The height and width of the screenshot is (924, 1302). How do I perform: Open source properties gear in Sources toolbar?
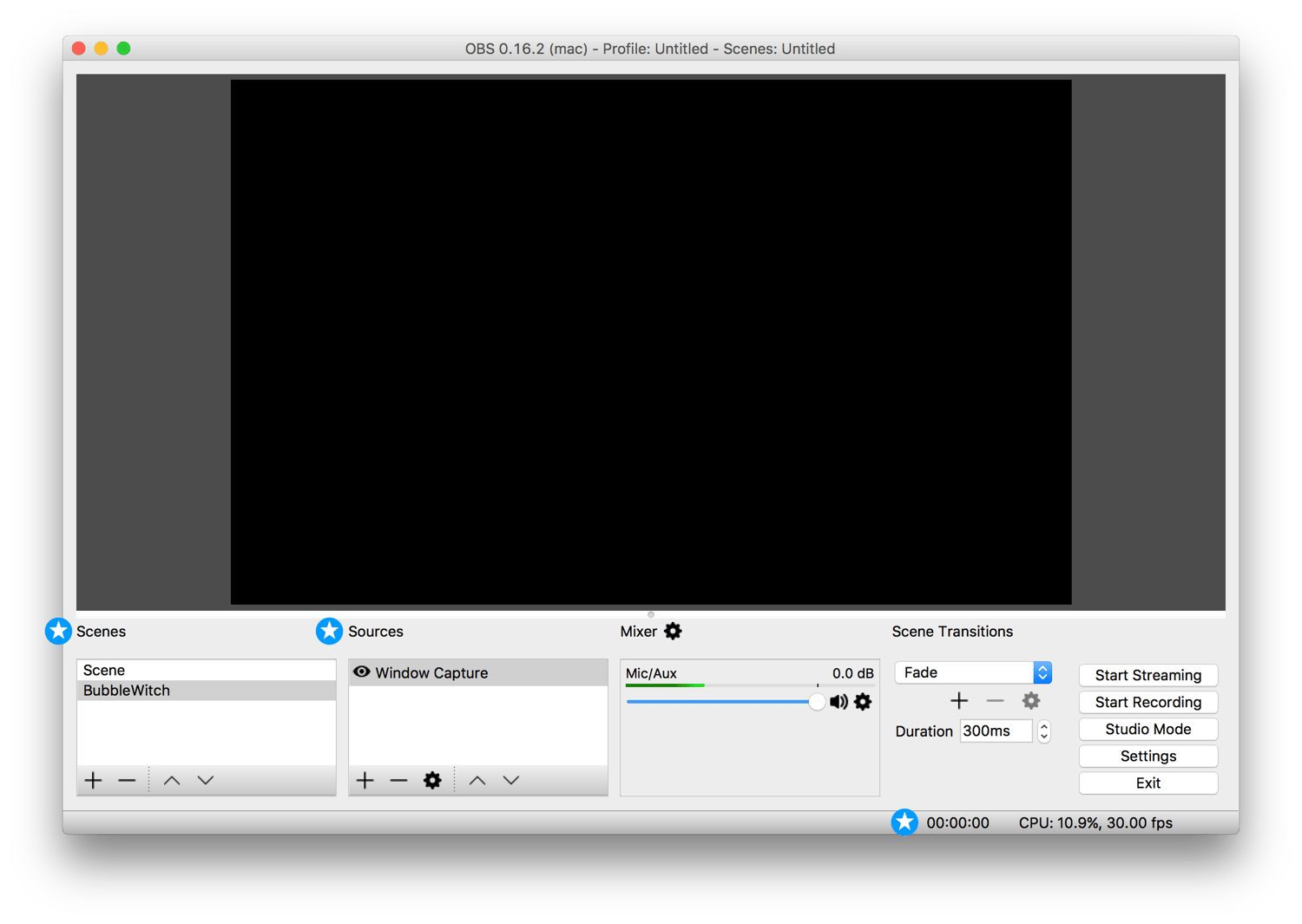pyautogui.click(x=432, y=780)
